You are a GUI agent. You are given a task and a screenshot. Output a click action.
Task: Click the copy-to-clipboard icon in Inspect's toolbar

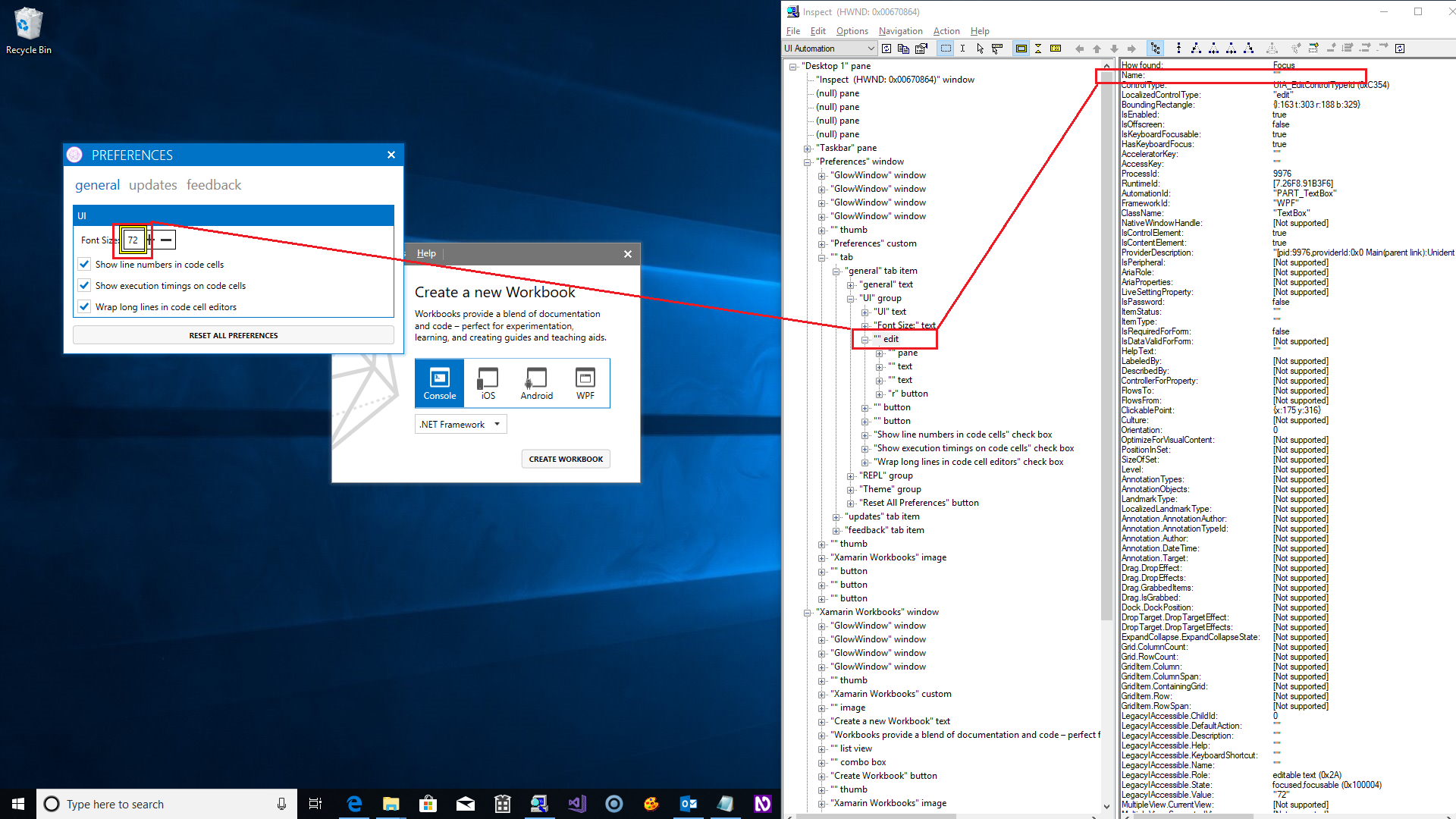tap(903, 48)
